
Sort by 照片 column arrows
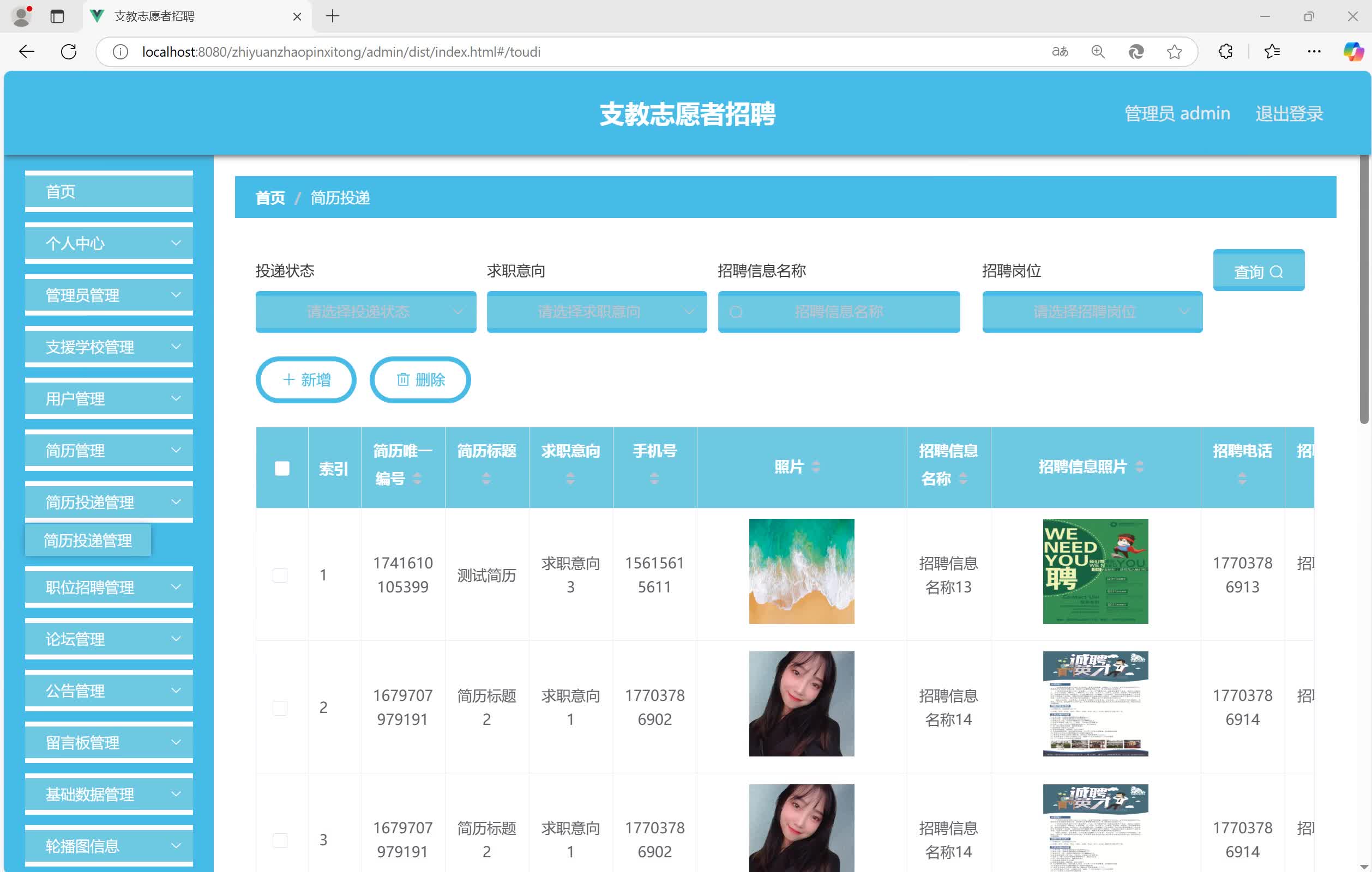(816, 467)
